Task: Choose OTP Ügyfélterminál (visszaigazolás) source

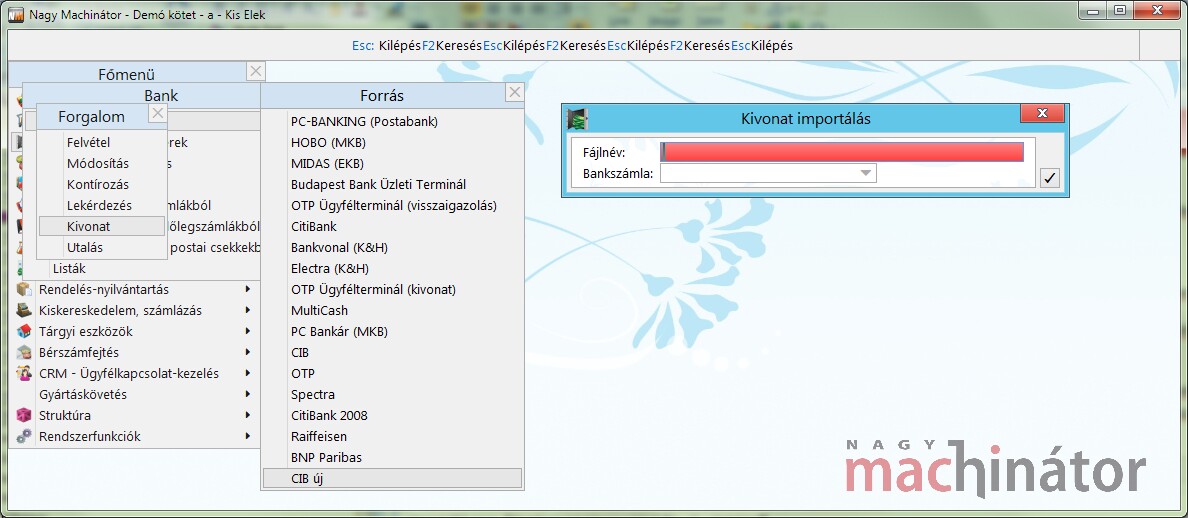Action: click(x=392, y=205)
